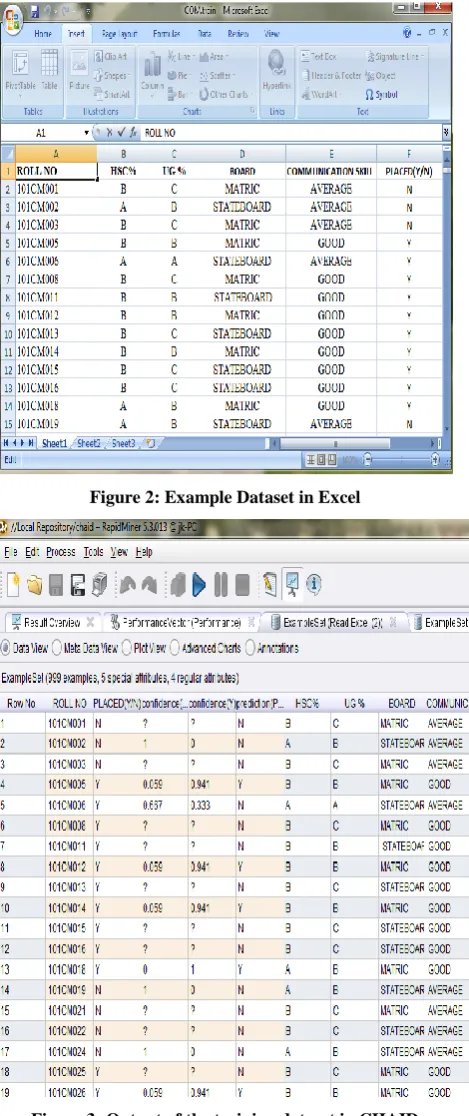Image resolution: width=469 pixels, height=1116 pixels.
Task: Open Pie chart dropdown in Excel
Action: (179, 75)
